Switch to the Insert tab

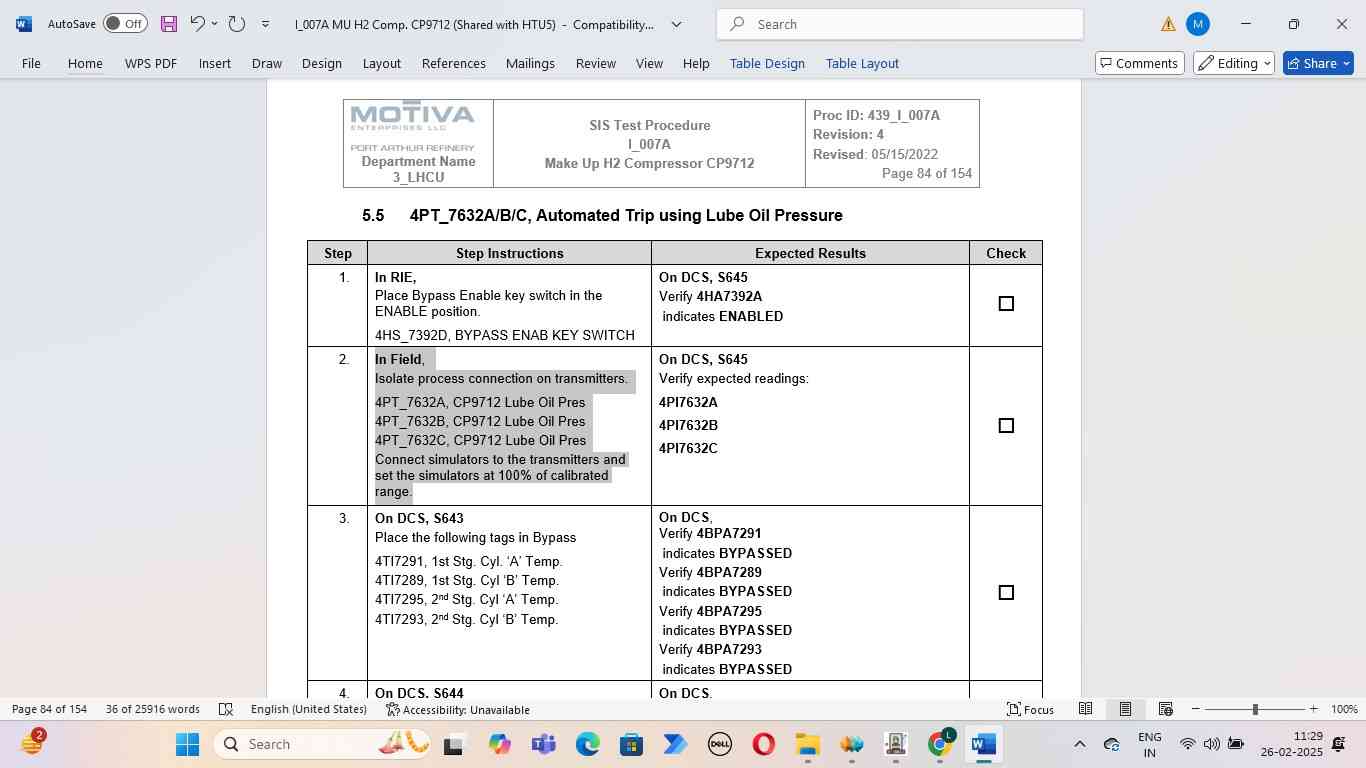(x=215, y=63)
